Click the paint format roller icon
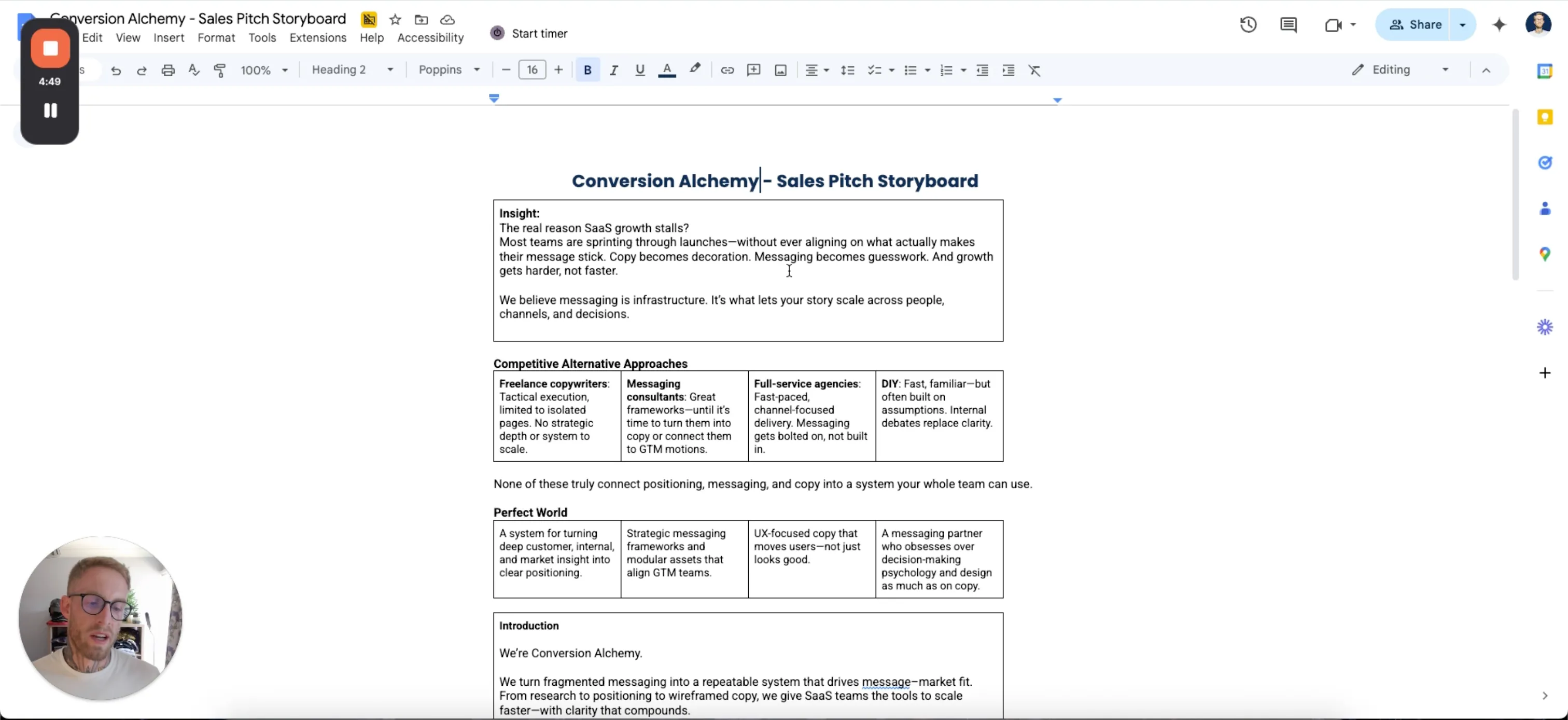Viewport: 1568px width, 720px height. pyautogui.click(x=220, y=70)
